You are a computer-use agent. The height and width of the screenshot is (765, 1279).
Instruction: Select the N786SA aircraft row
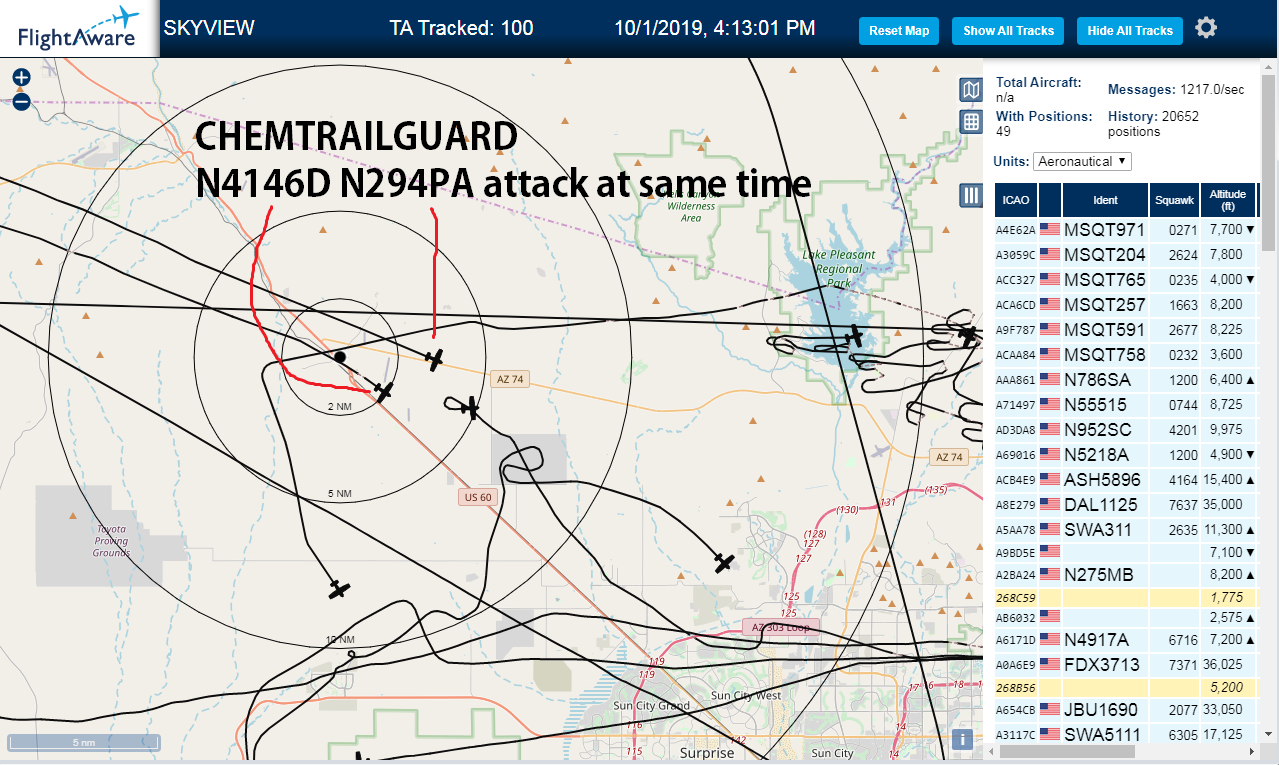tap(1126, 380)
